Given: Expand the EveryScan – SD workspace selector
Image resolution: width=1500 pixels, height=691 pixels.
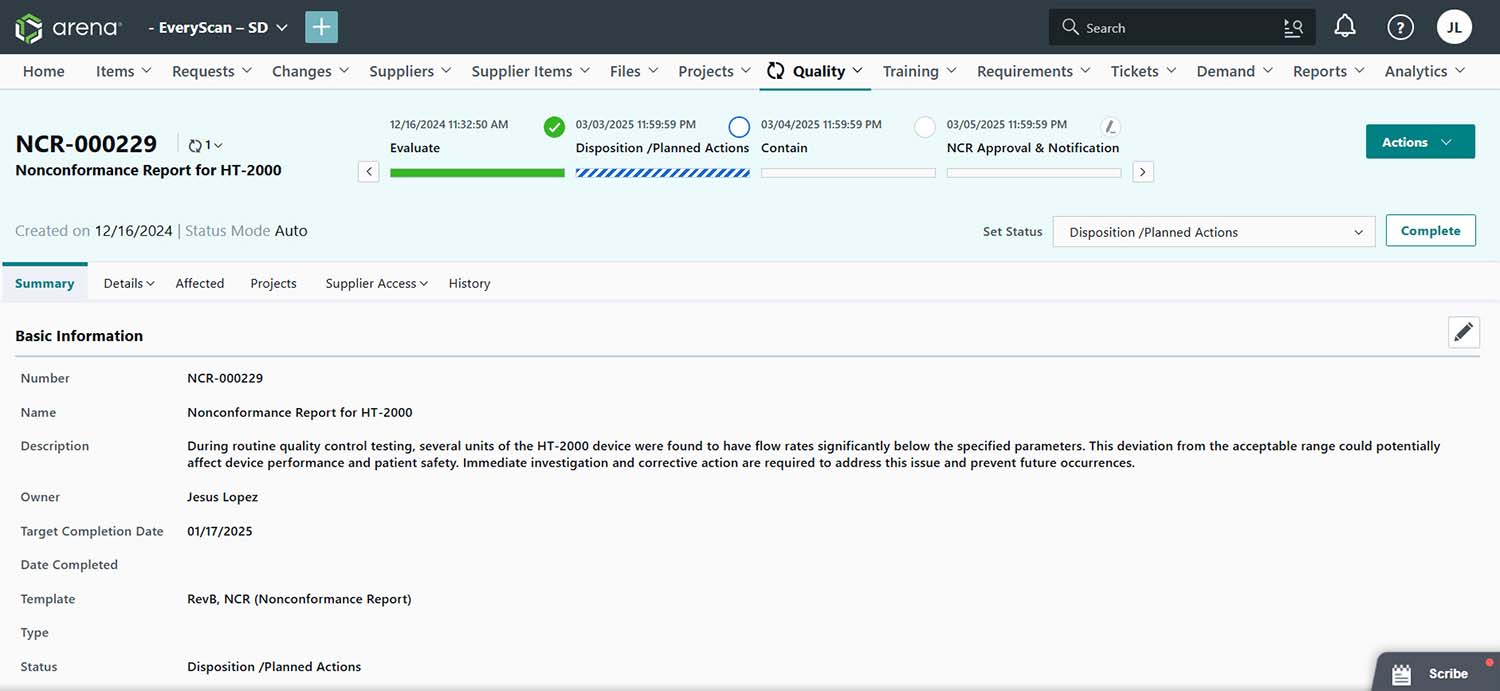Looking at the screenshot, I should point(217,28).
